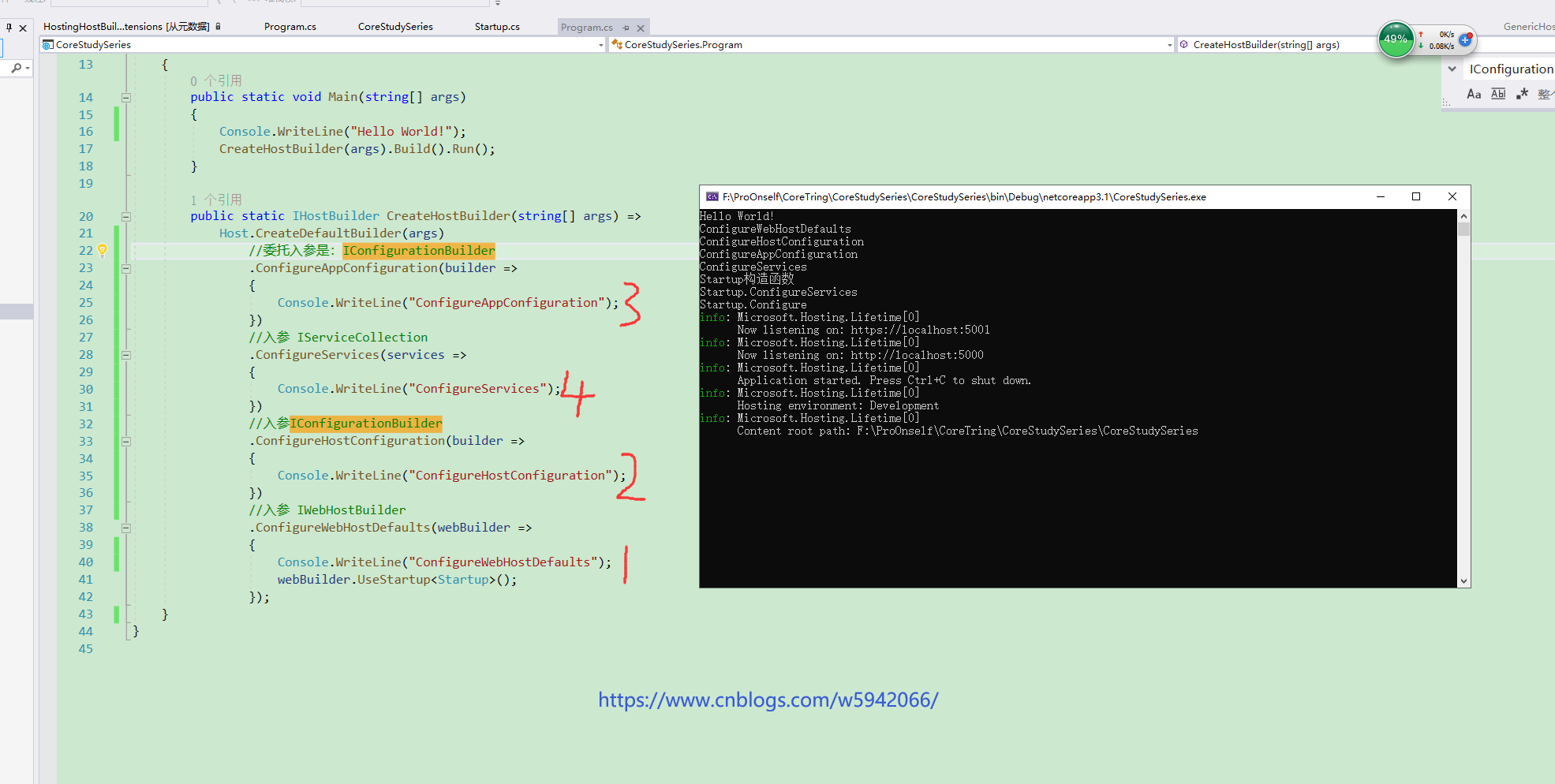The width and height of the screenshot is (1555, 784).
Task: Expand the find box to show replace
Action: [1452, 69]
